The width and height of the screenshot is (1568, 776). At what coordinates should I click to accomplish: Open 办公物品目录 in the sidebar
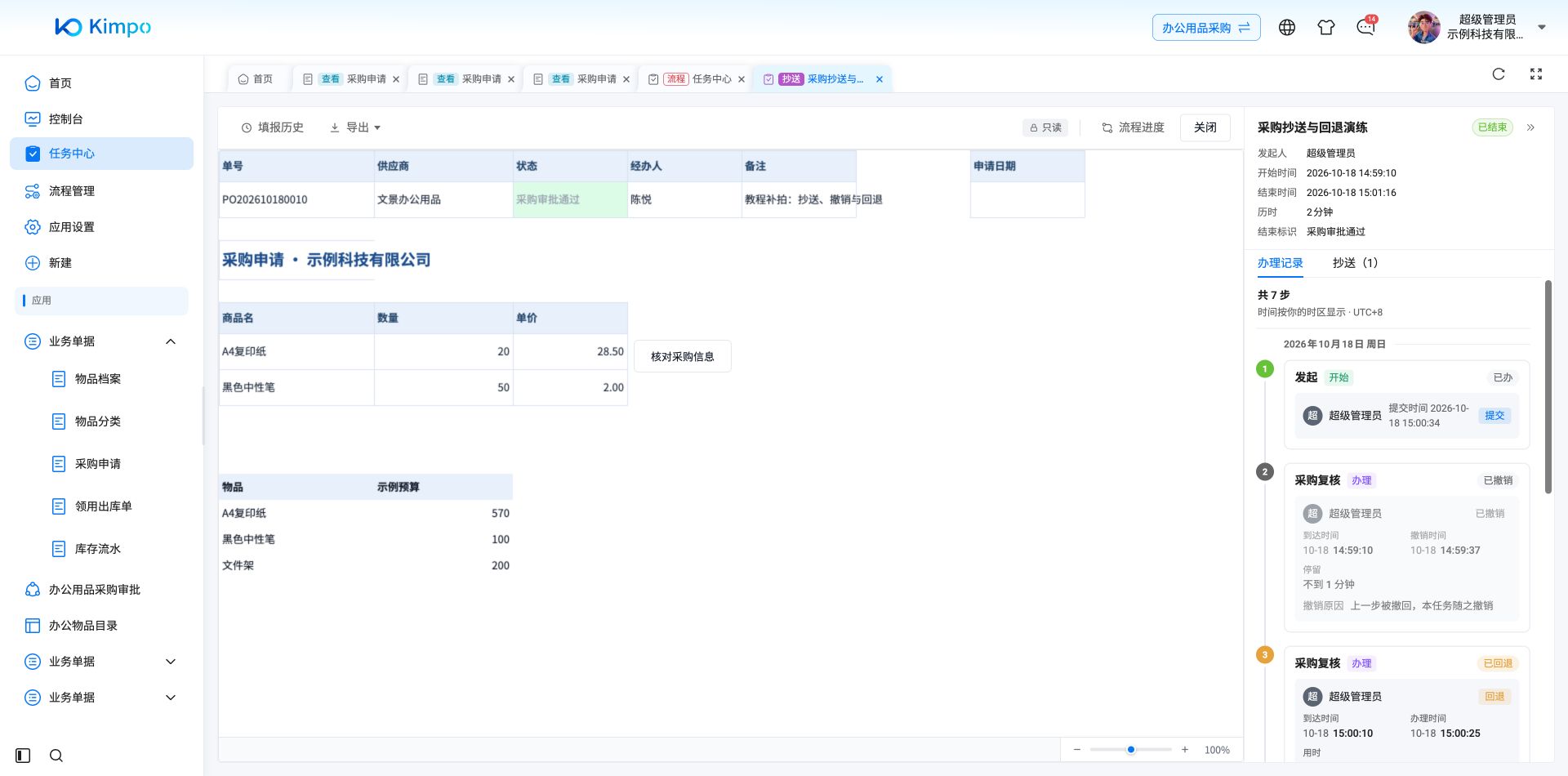coord(101,626)
